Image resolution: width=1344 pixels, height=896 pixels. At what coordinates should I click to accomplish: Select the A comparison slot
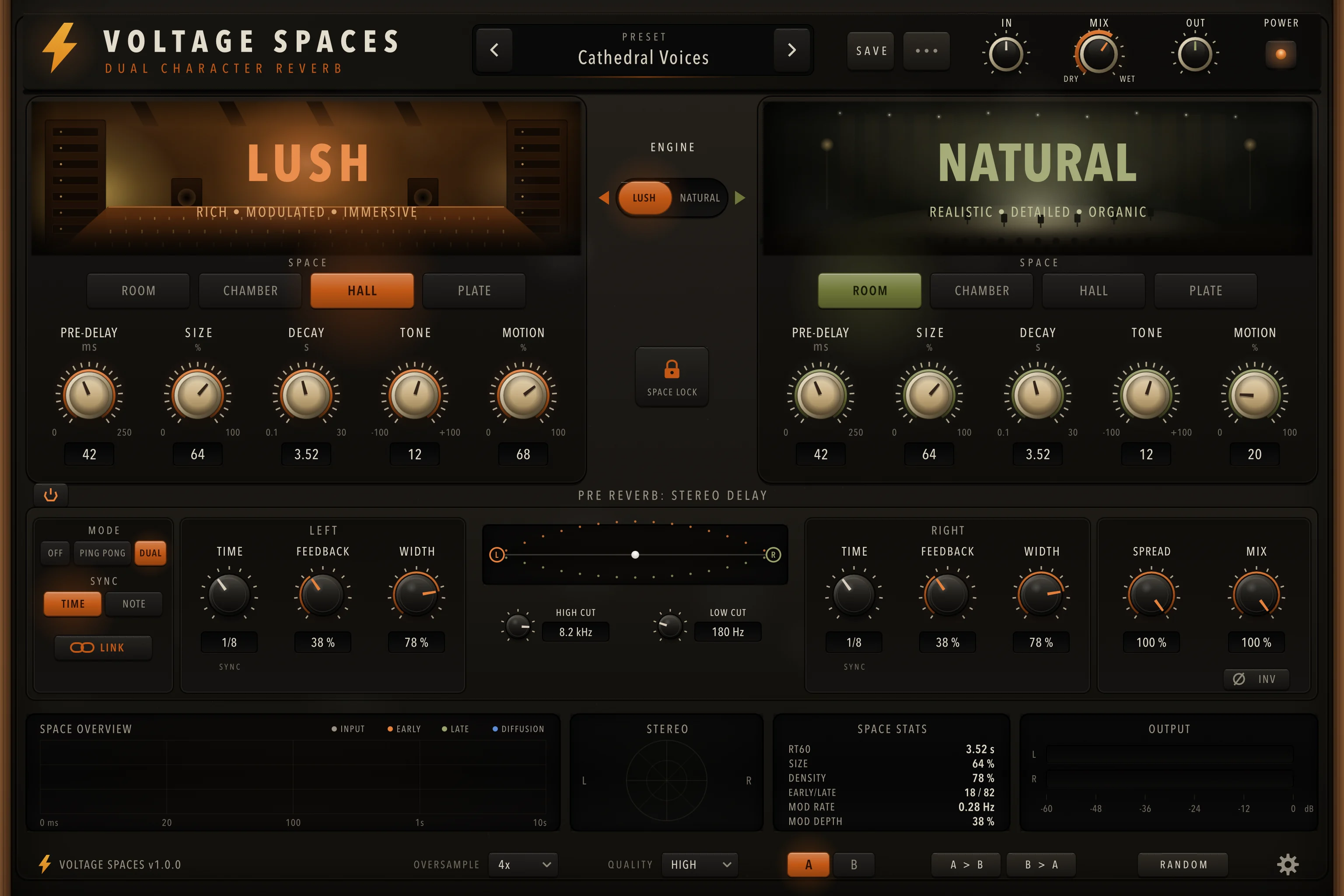pos(808,864)
